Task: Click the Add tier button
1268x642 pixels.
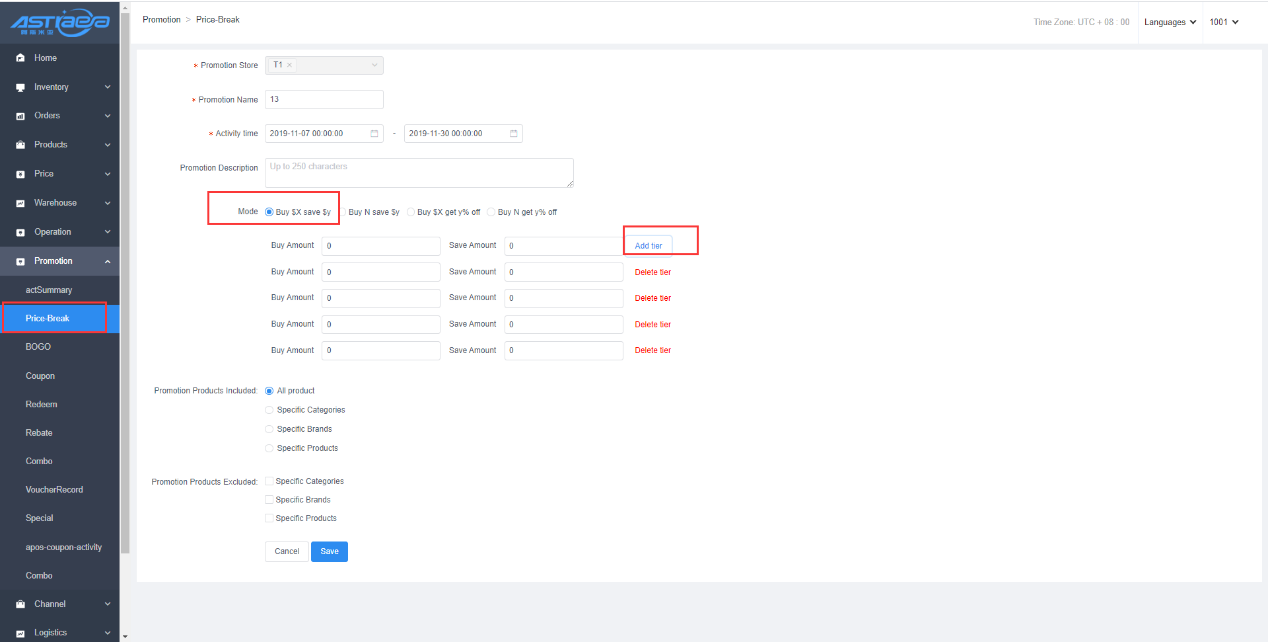Action: 648,246
